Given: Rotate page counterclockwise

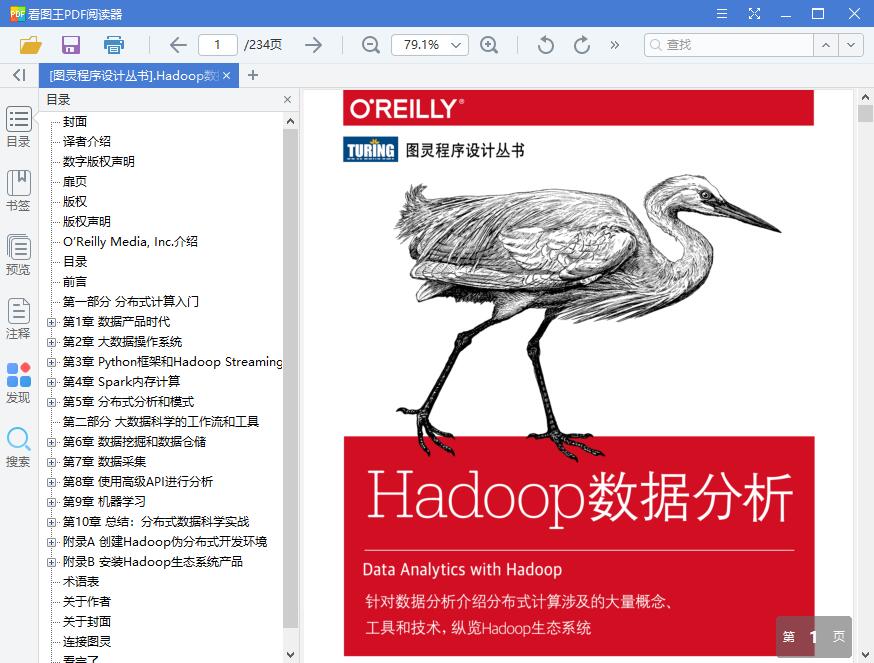Looking at the screenshot, I should coord(546,45).
